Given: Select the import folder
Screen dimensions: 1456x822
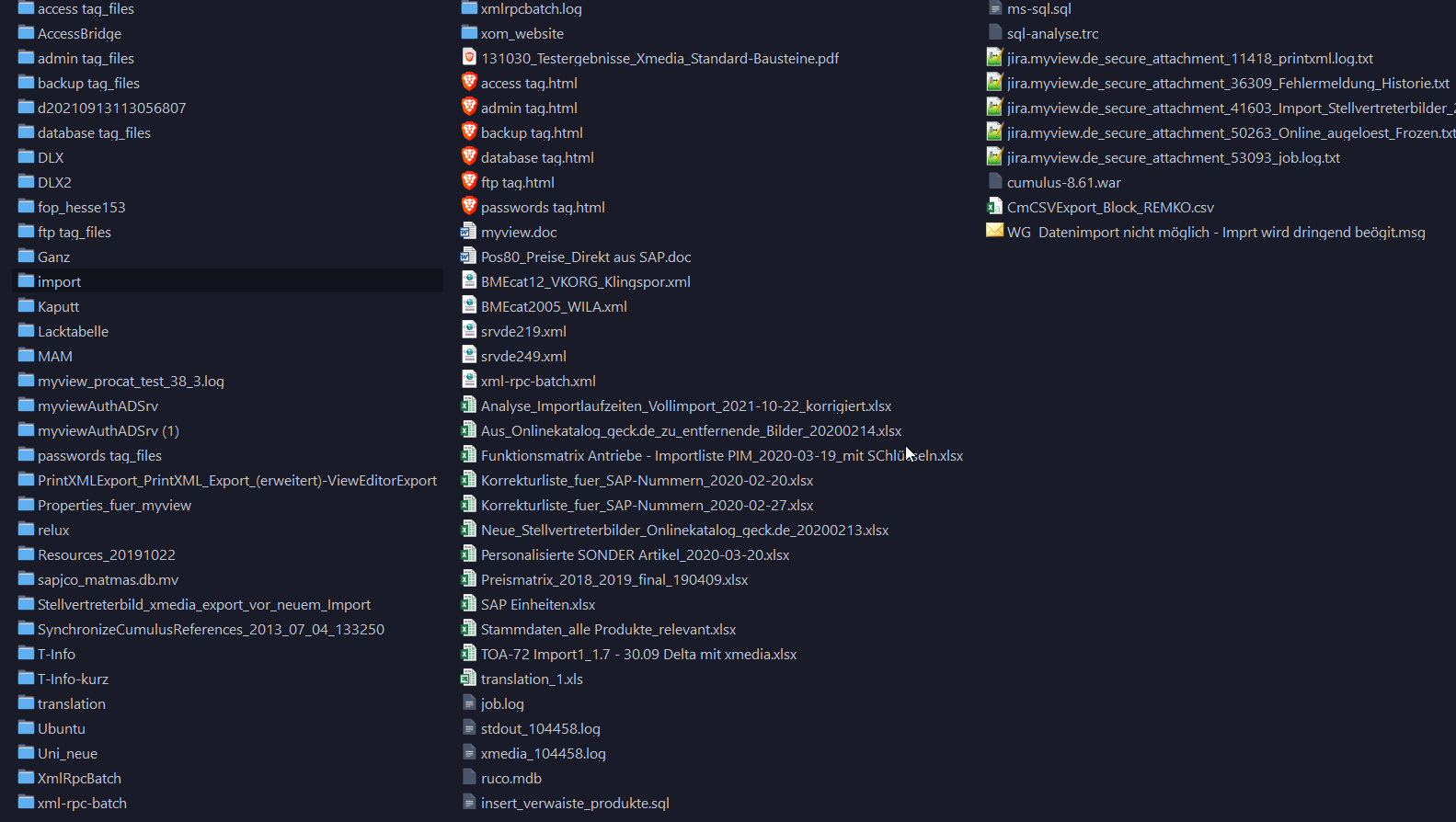Looking at the screenshot, I should point(228,281).
